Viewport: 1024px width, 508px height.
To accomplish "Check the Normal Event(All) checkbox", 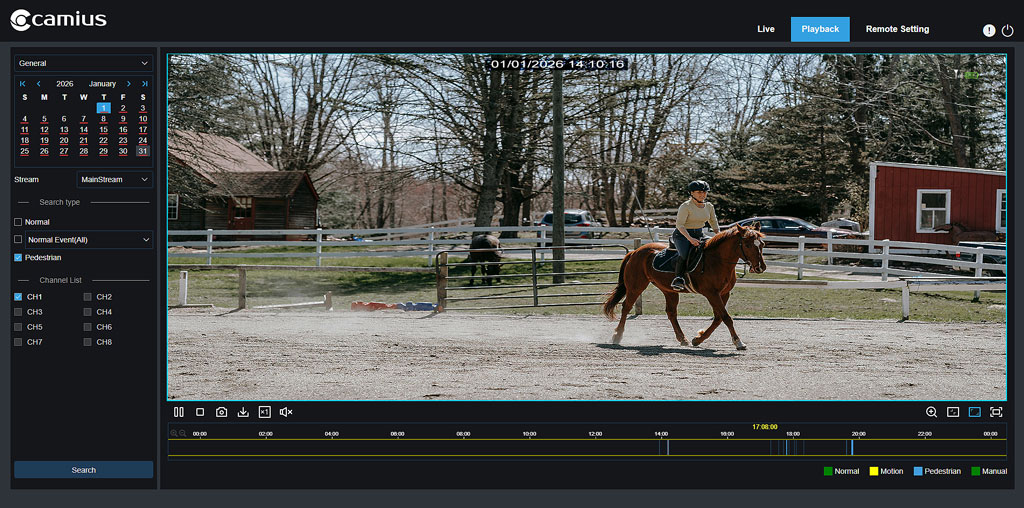I will 18,240.
